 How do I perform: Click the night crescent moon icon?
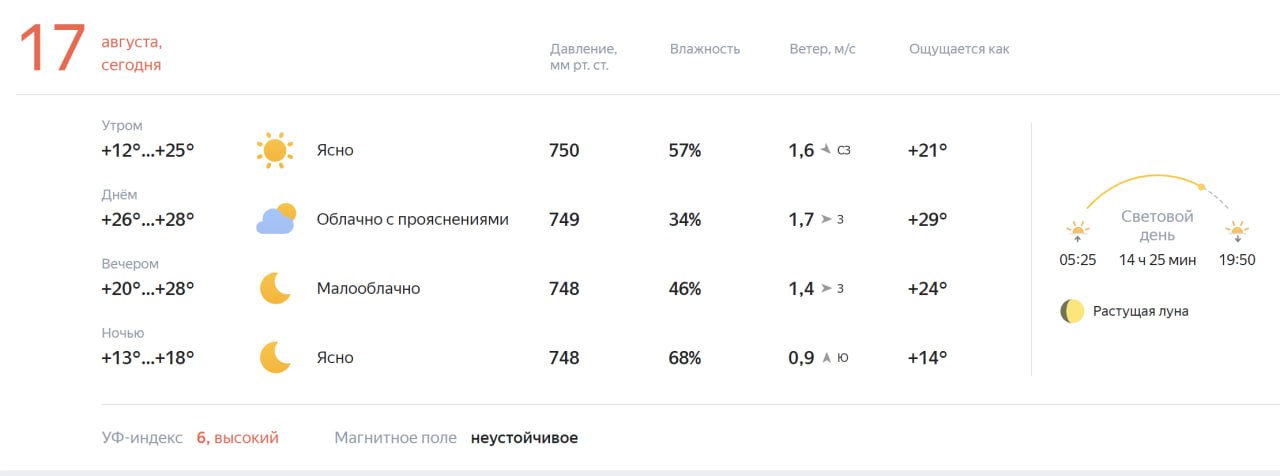click(275, 357)
